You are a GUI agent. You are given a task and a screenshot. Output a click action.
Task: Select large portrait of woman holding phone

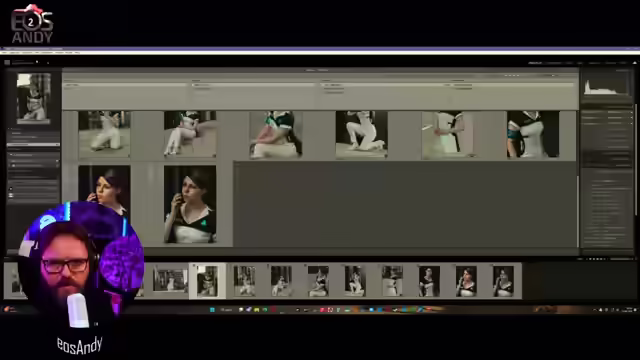[x=190, y=204]
